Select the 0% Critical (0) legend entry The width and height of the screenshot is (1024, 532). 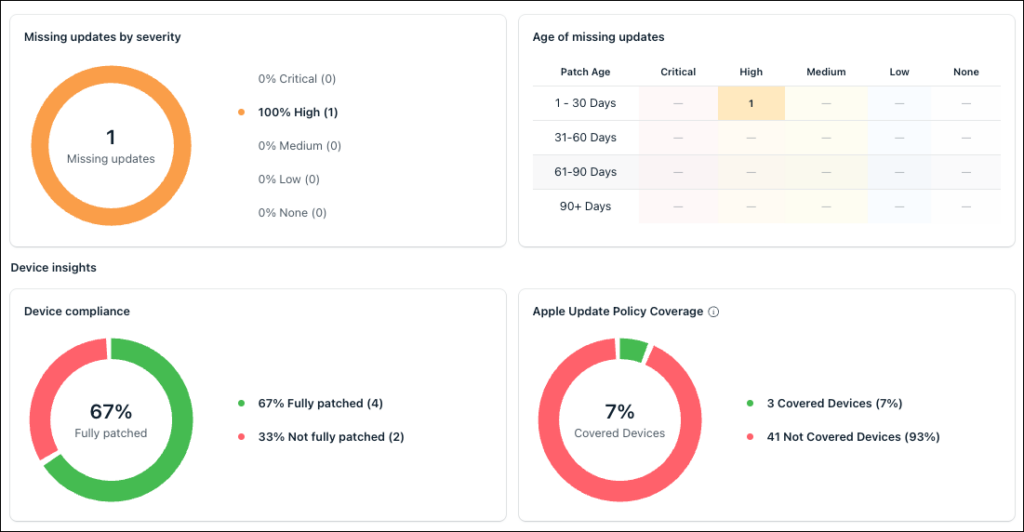(296, 79)
